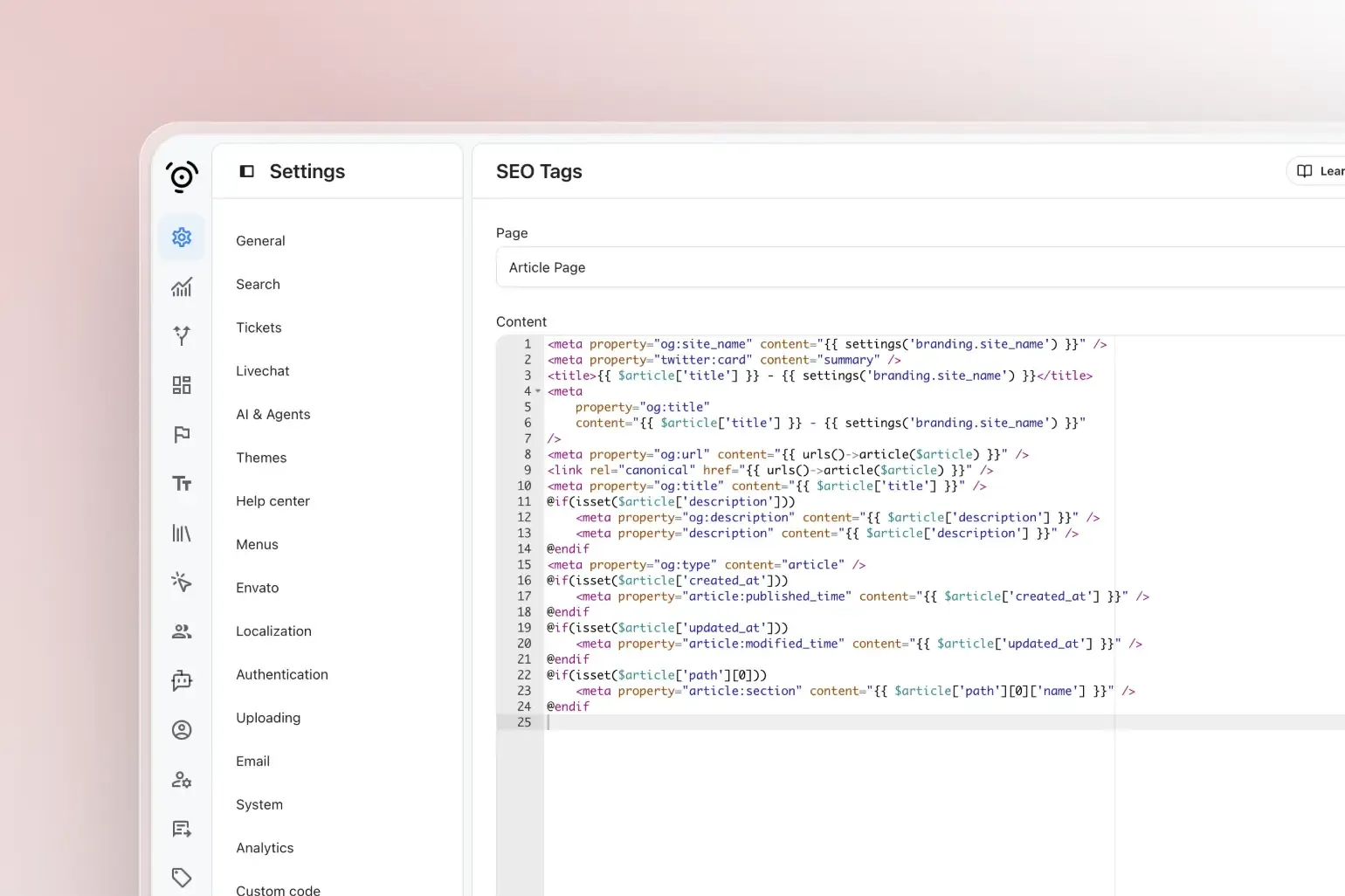Select the AI & Agents settings item
This screenshot has height=896, width=1345.
[x=272, y=414]
